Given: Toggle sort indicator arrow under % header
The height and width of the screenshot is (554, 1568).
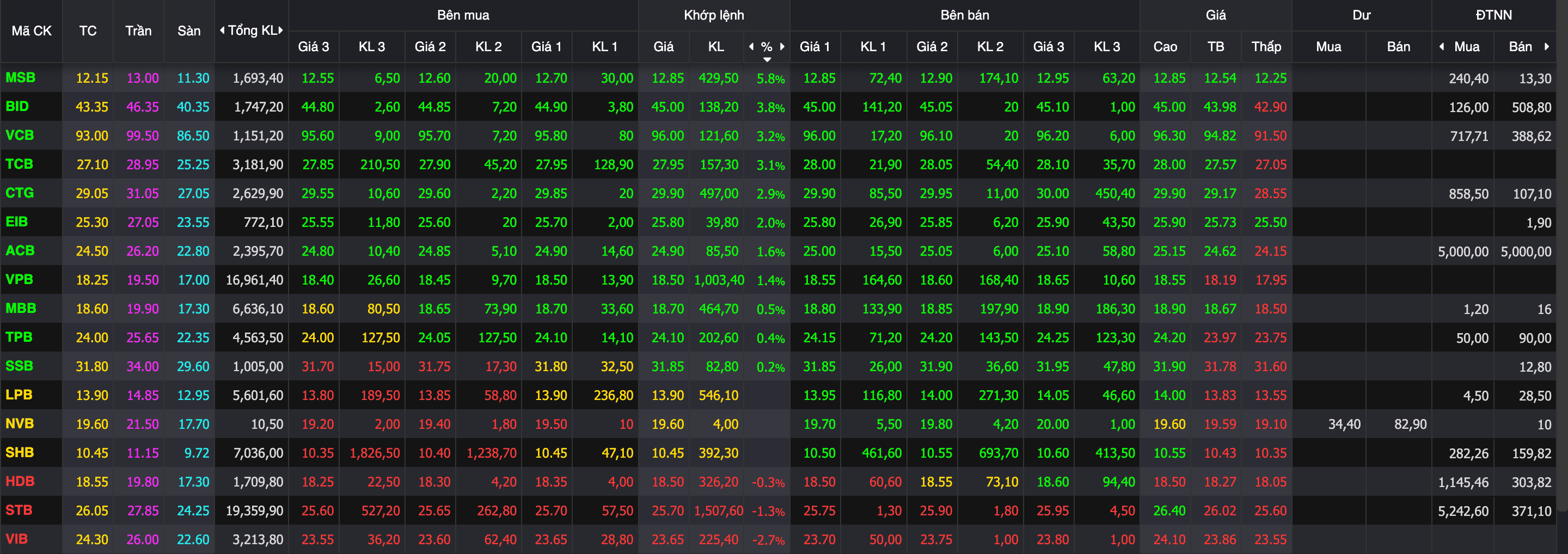Looking at the screenshot, I should (x=767, y=59).
